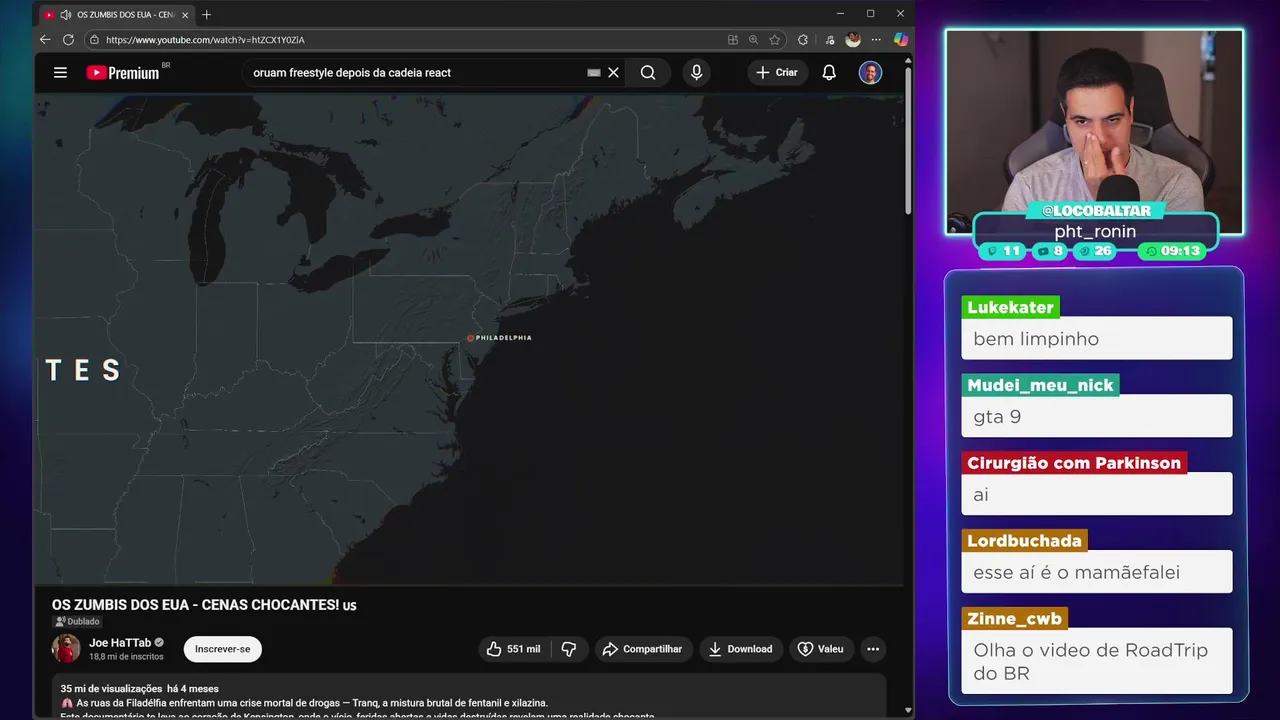The width and height of the screenshot is (1280, 720).
Task: Open browser extensions puzzle icon
Action: (803, 40)
